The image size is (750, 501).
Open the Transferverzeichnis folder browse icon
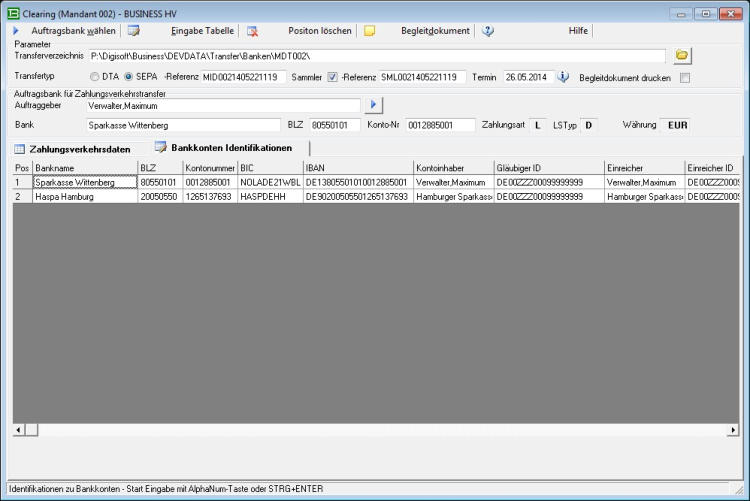click(x=682, y=55)
